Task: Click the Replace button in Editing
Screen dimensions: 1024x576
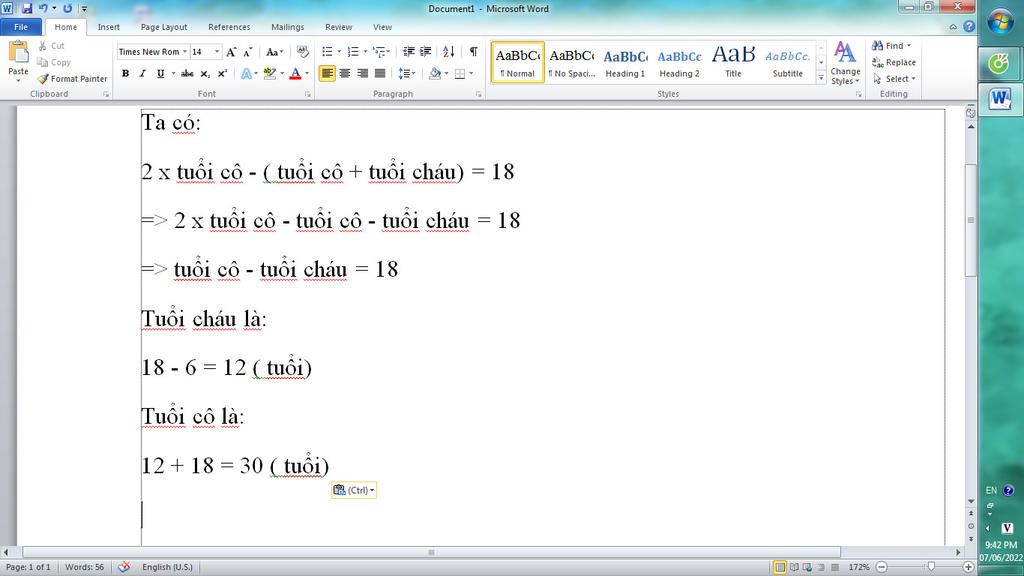Action: [x=893, y=62]
